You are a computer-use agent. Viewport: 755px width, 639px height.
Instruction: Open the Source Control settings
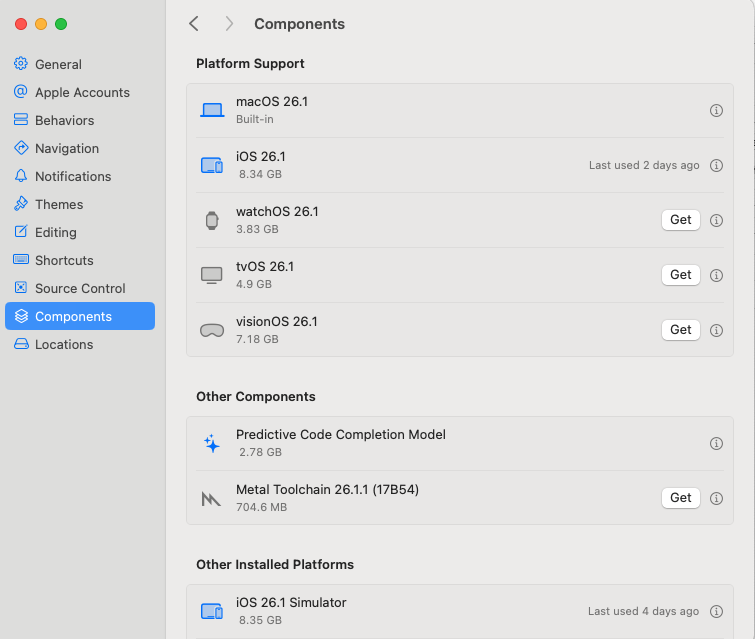79,288
